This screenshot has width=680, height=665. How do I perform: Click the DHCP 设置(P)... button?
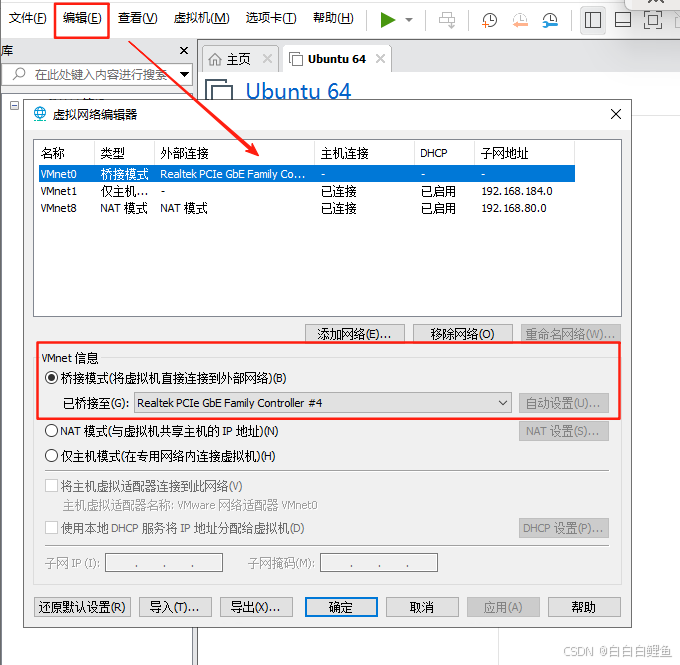[x=564, y=528]
